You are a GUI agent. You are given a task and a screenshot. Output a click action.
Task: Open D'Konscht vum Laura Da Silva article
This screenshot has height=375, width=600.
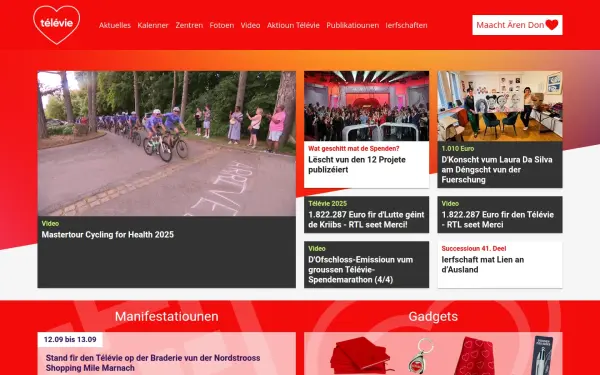click(497, 170)
